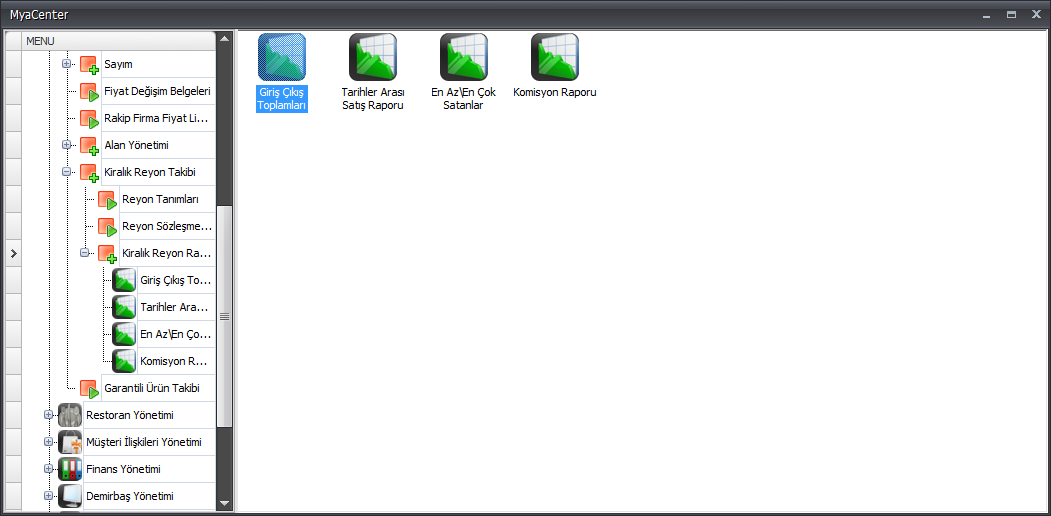The image size is (1051, 516).
Task: Select Kiralık Reyon Takibi tree item
Action: click(149, 172)
